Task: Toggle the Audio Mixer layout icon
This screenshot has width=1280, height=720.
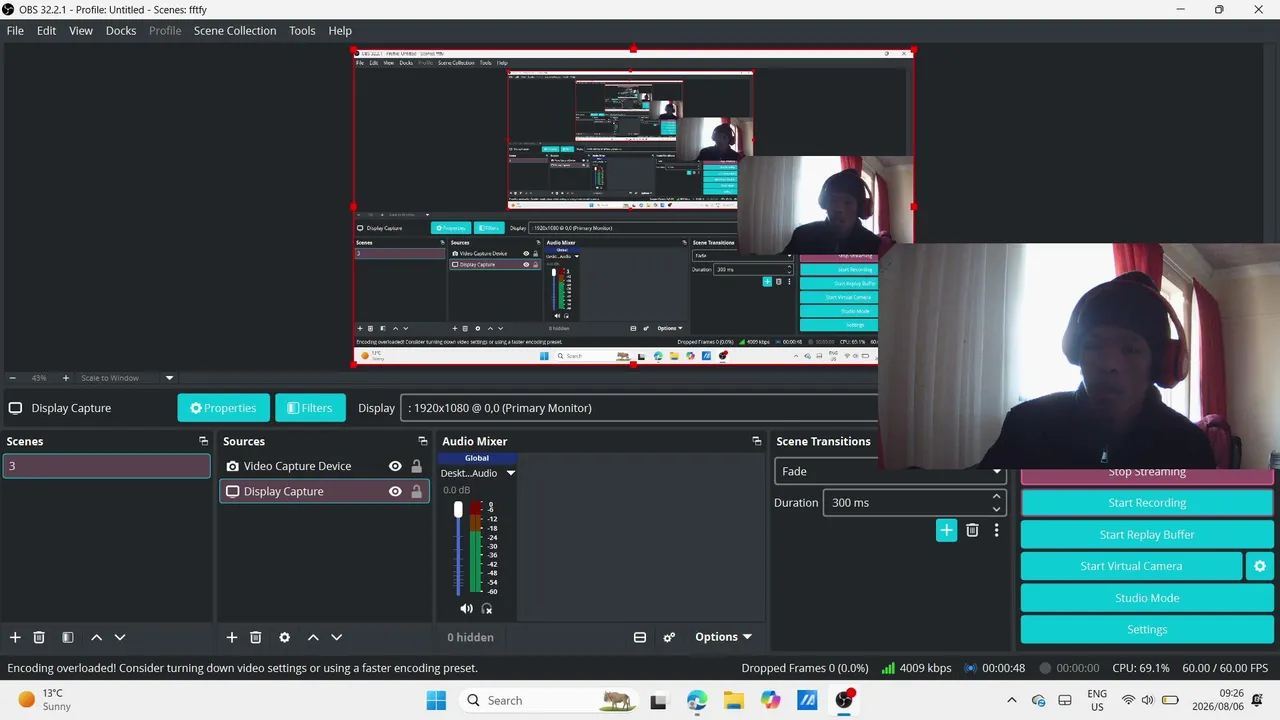Action: tap(640, 637)
